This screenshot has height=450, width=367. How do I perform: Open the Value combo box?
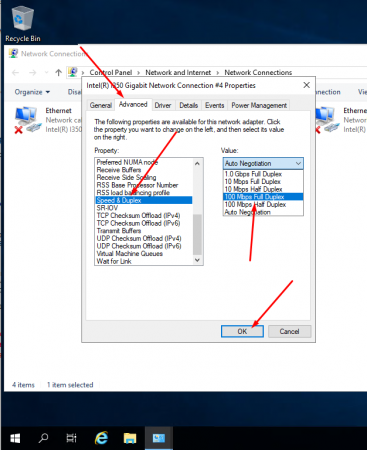point(263,163)
